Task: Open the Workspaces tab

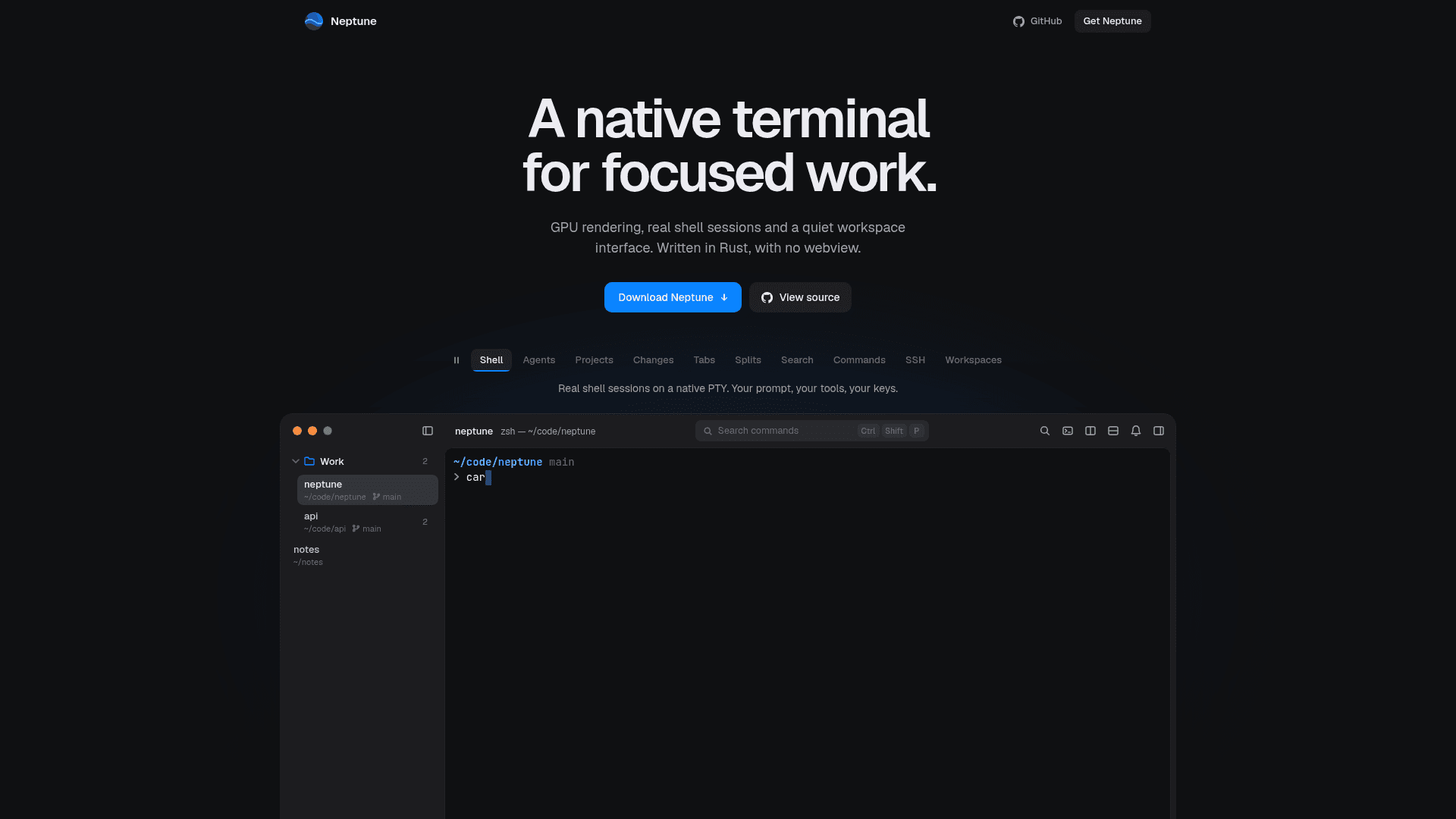Action: 973,360
